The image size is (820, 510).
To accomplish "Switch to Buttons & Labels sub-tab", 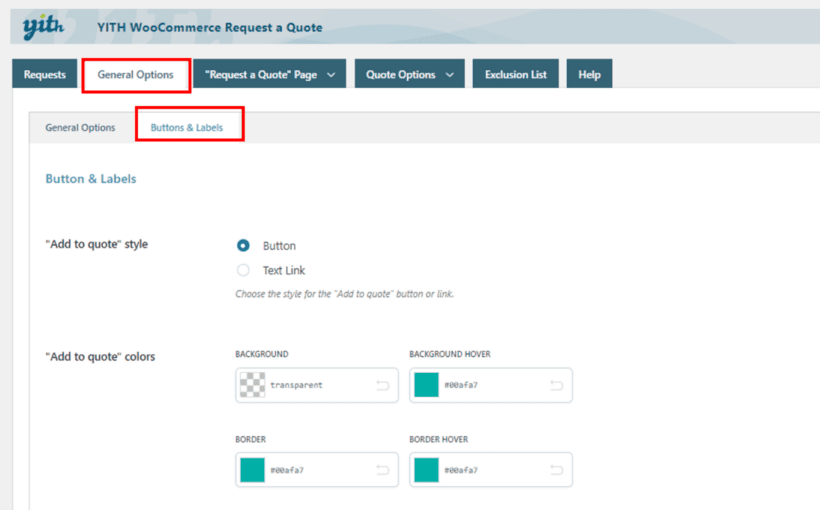I will [187, 128].
